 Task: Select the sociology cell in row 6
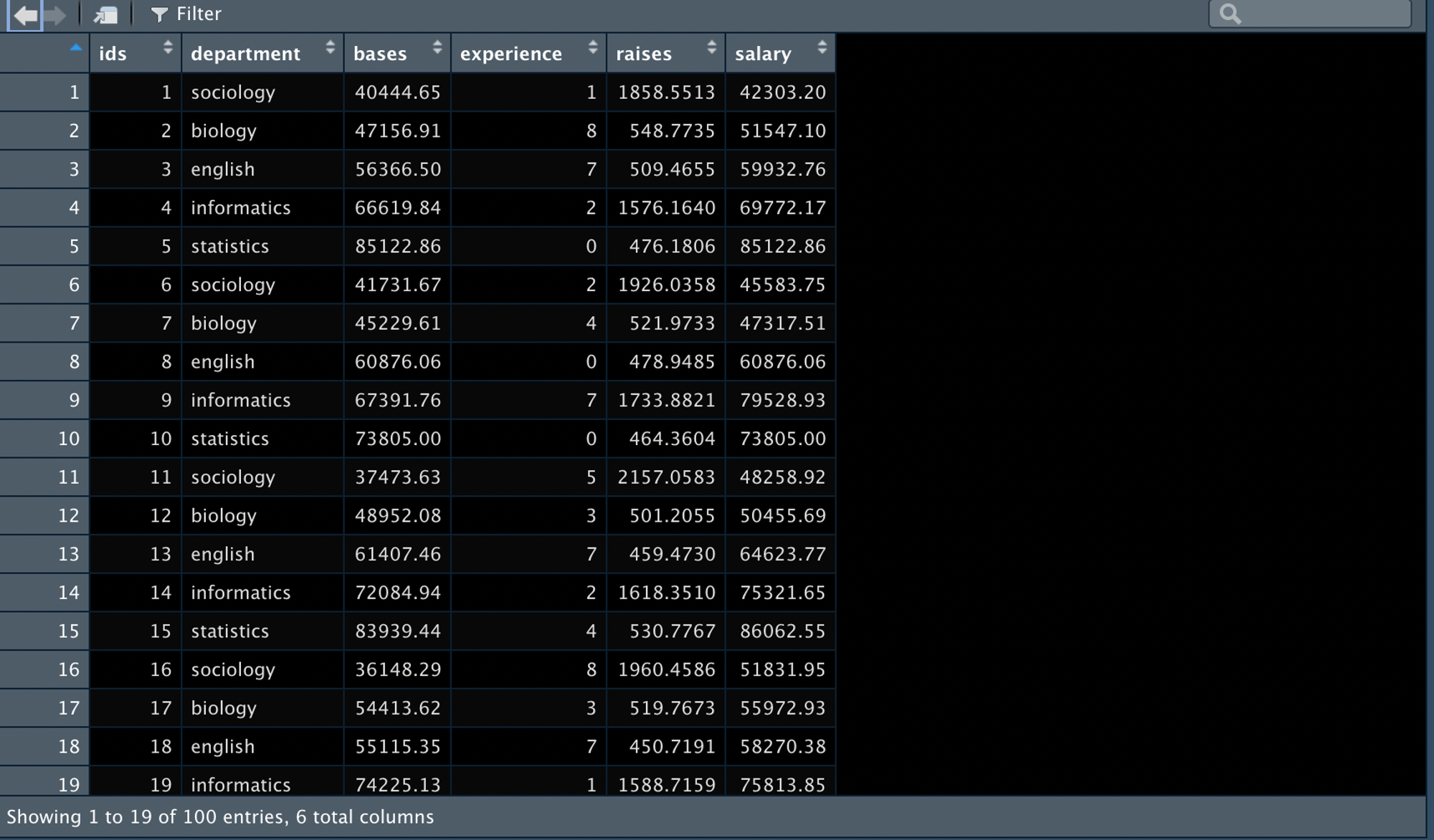233,285
